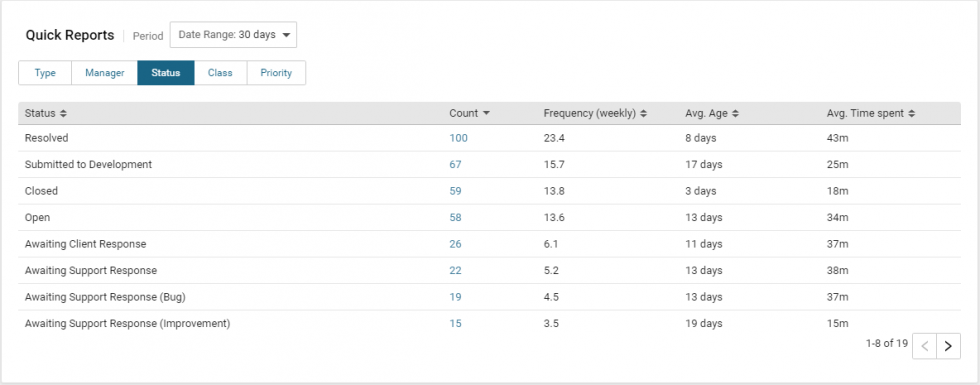Select the Closed status row label
This screenshot has height=385, width=980.
(41, 191)
